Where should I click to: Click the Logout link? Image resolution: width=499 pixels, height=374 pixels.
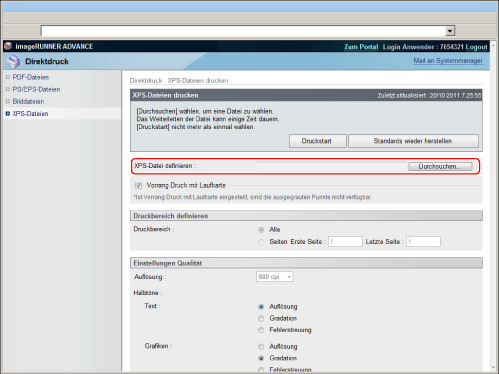click(477, 47)
